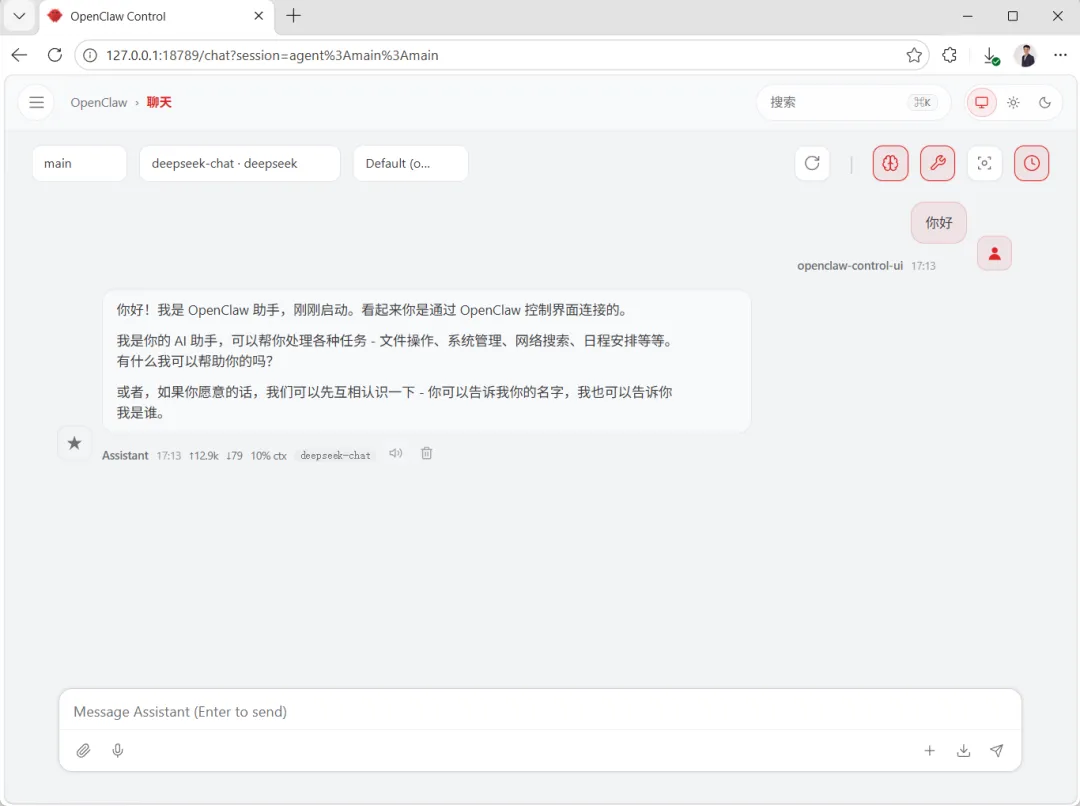The image size is (1080, 806).
Task: Reload the page in the browser
Action: tap(55, 55)
